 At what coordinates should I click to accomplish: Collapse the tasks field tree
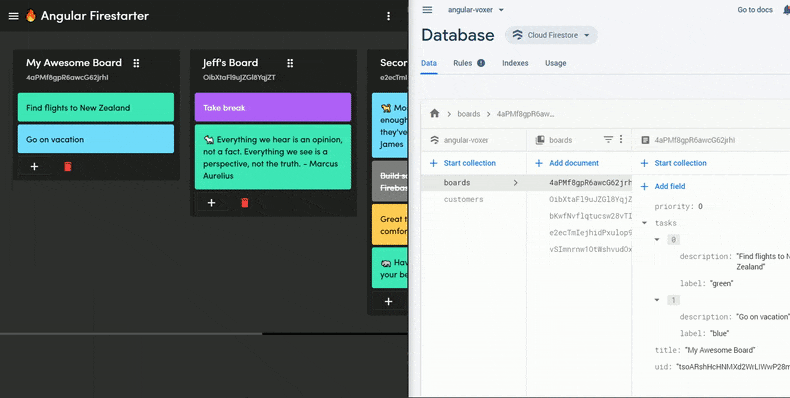pyautogui.click(x=644, y=223)
